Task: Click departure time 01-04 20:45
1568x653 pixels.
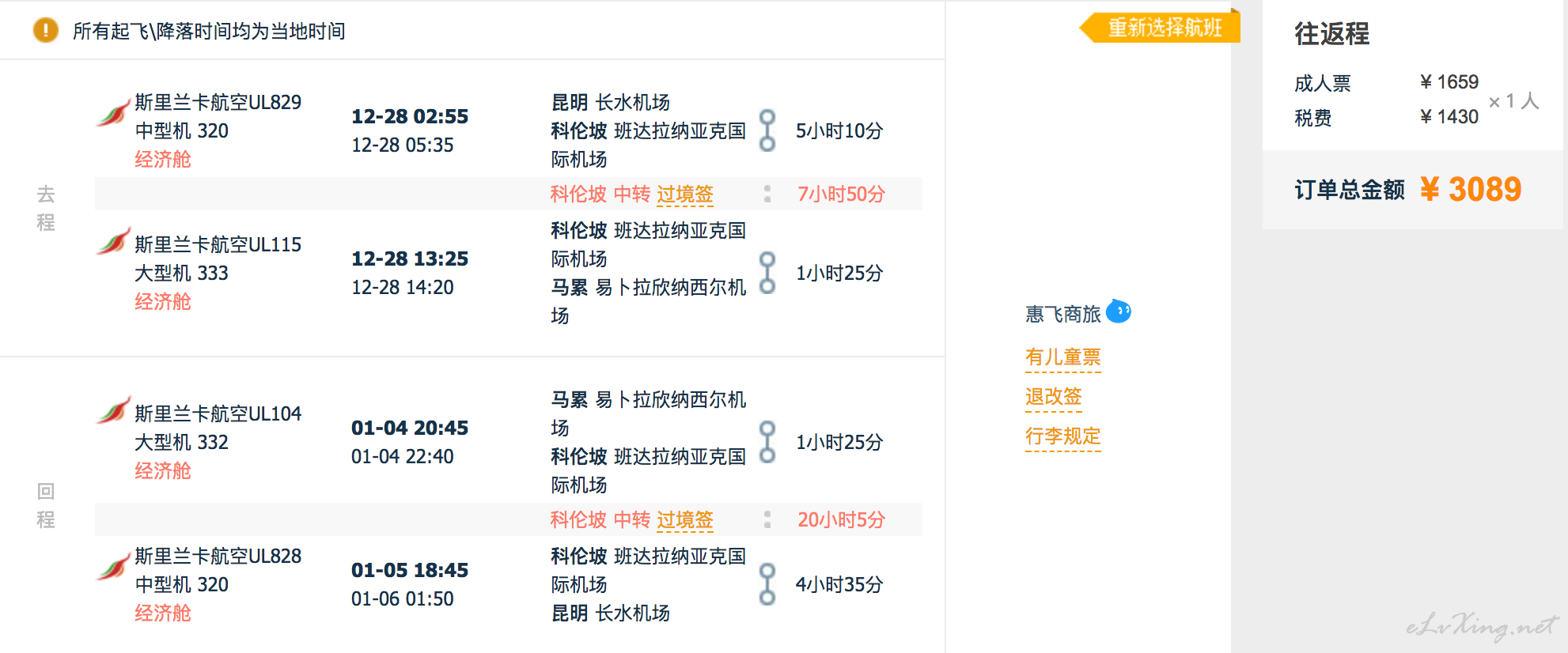Action: [410, 428]
